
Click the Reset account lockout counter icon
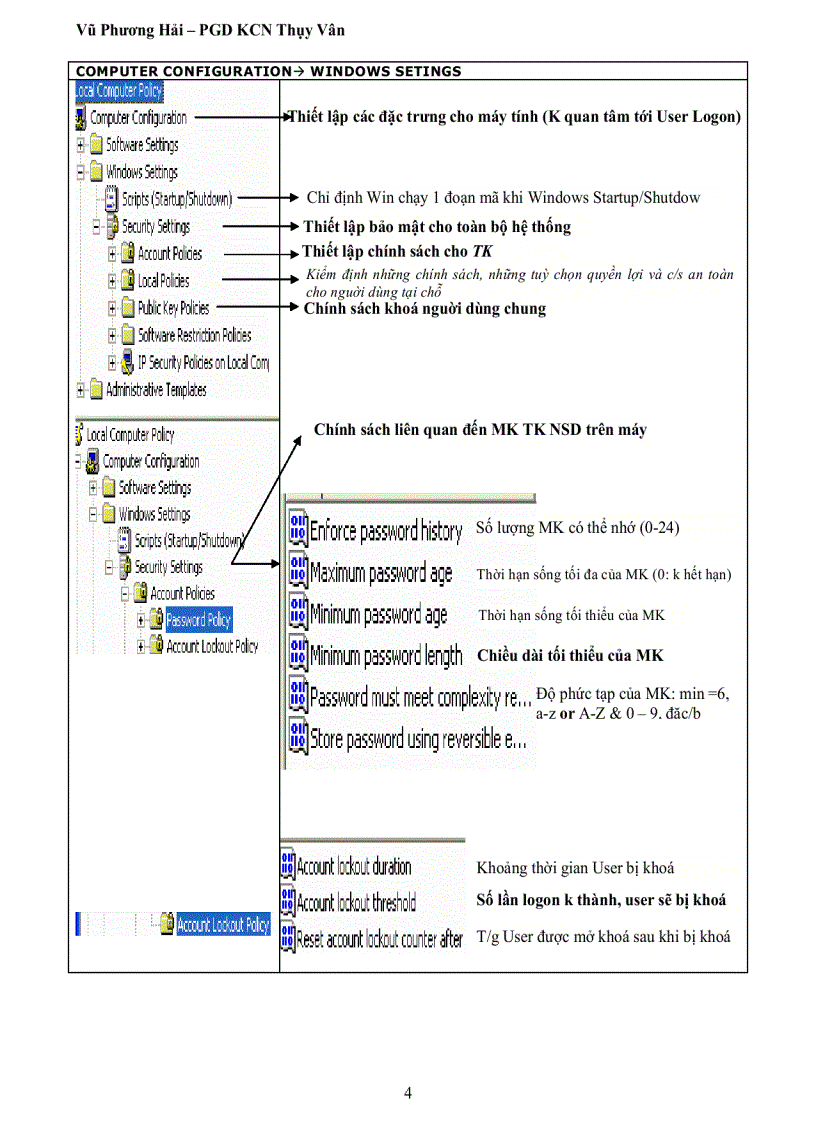288,937
